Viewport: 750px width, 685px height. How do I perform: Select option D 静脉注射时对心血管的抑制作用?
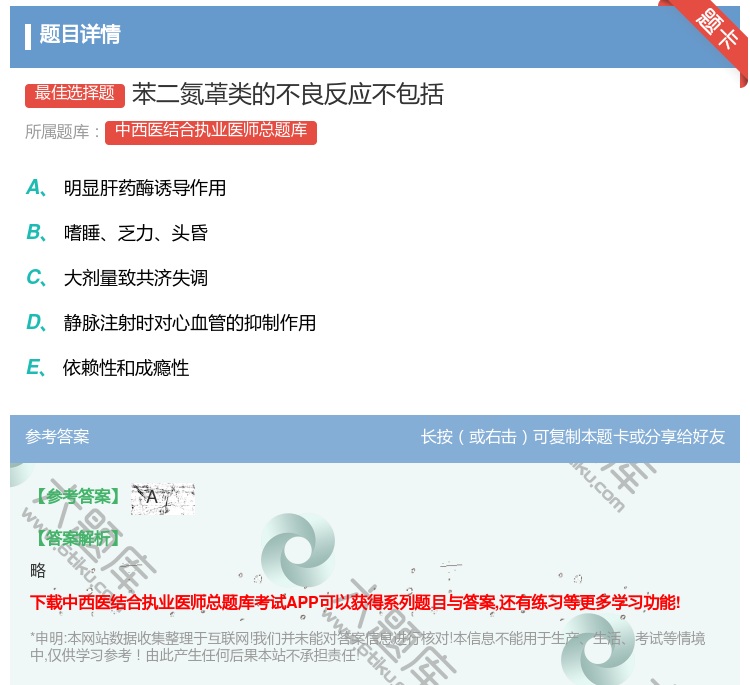(x=171, y=323)
